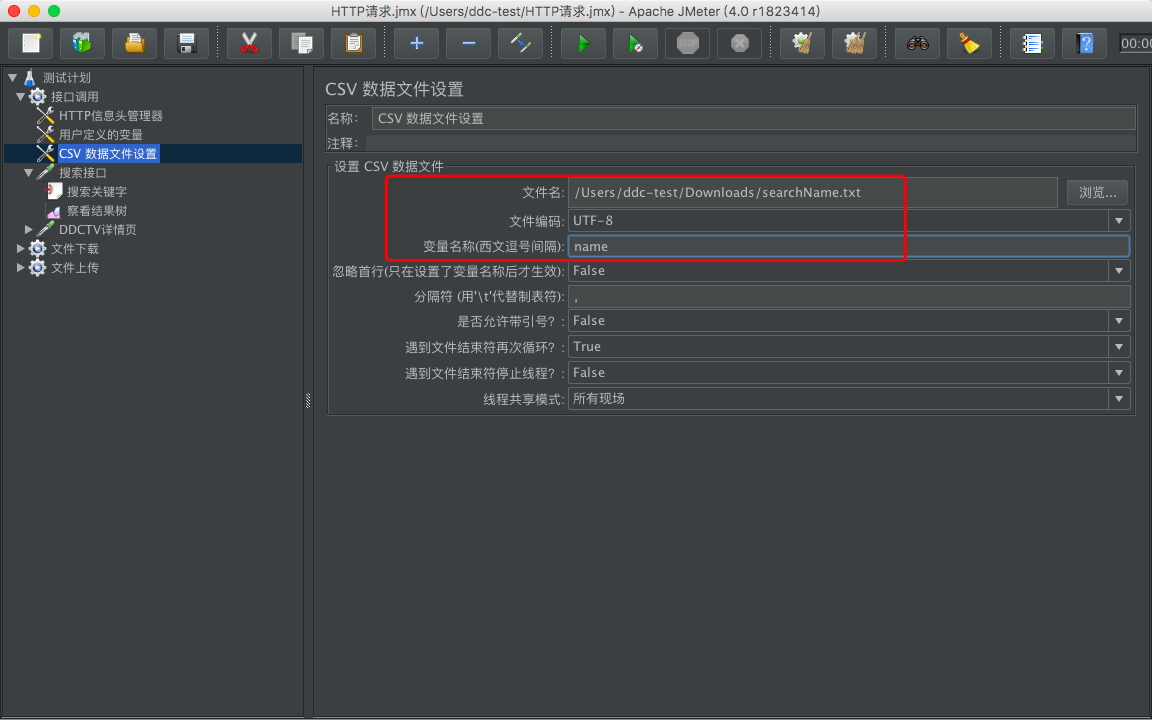Select the 接口调用 tree item
1152x720 pixels.
(74, 96)
